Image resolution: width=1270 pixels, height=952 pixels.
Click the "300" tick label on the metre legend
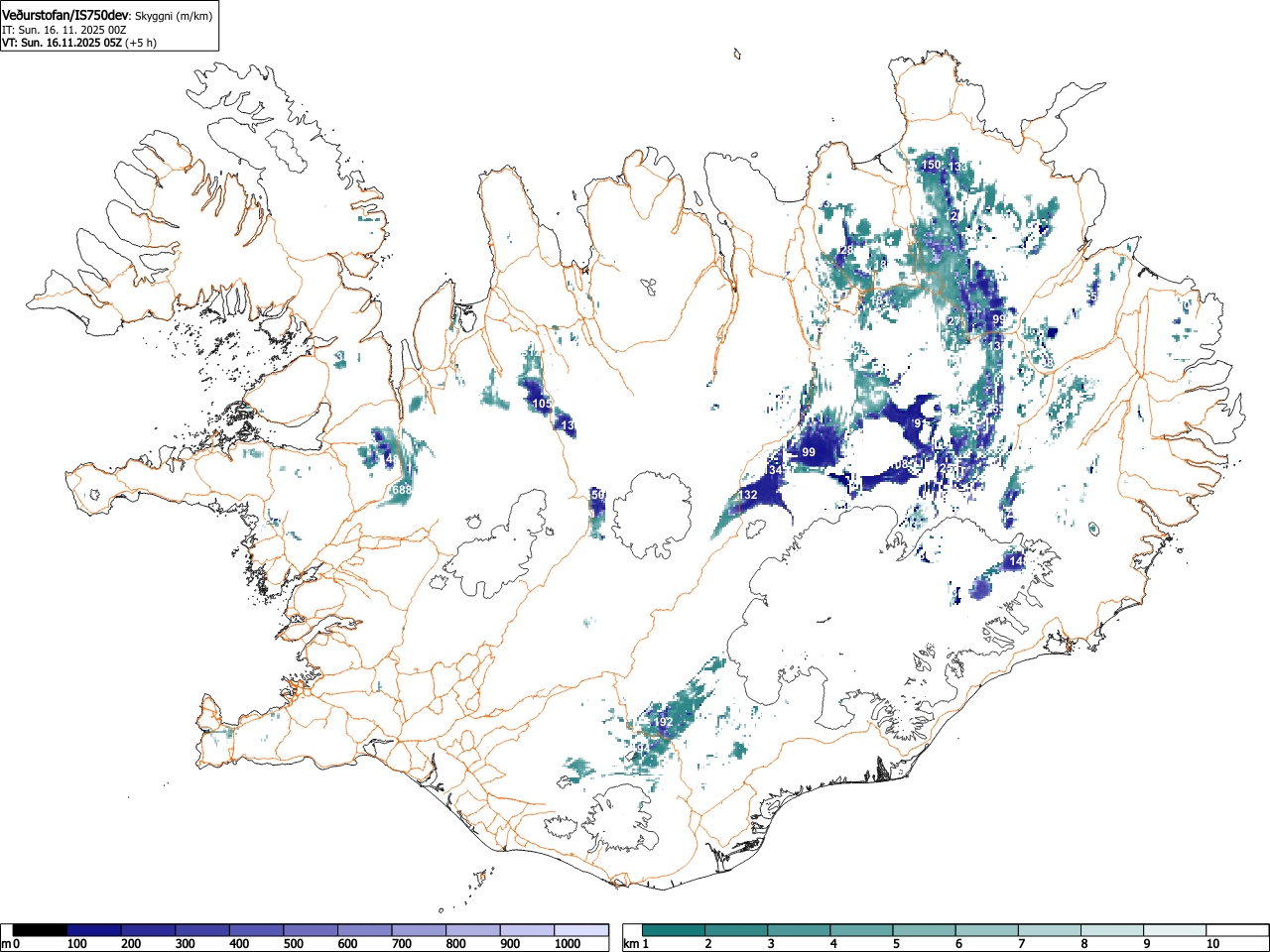pos(185,944)
